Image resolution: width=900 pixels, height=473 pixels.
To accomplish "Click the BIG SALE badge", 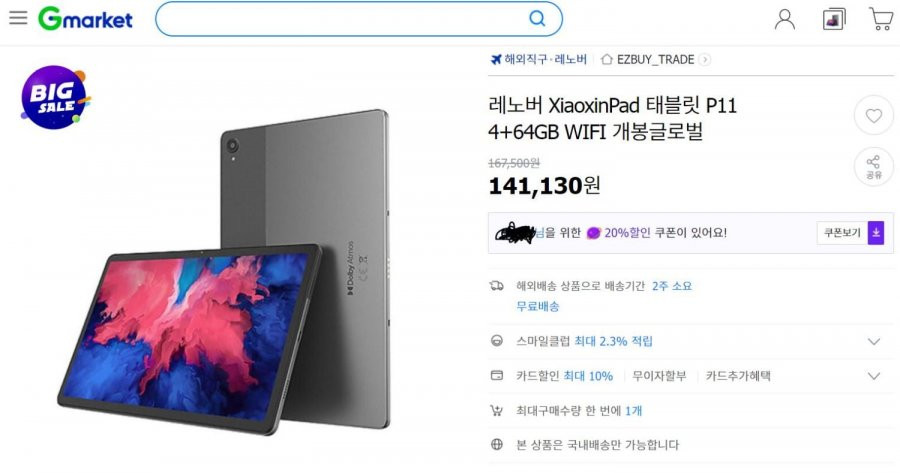I will coord(55,98).
